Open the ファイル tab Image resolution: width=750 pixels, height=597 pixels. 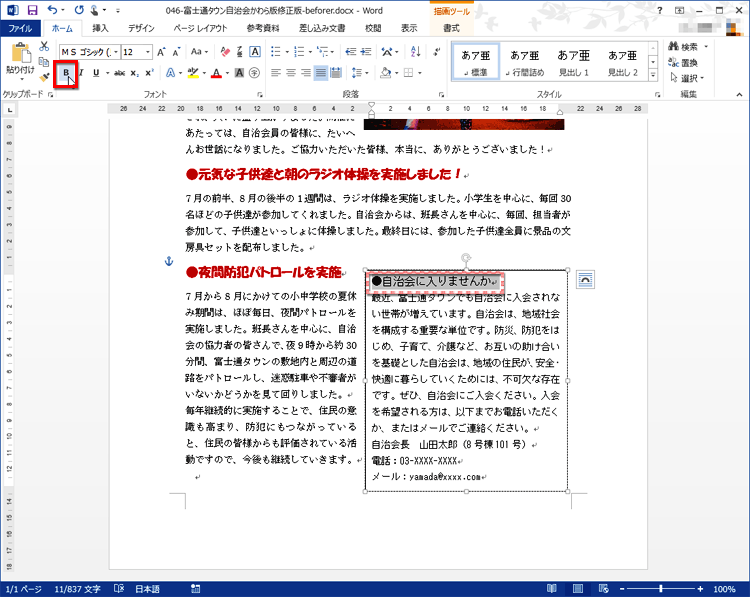pyautogui.click(x=20, y=28)
